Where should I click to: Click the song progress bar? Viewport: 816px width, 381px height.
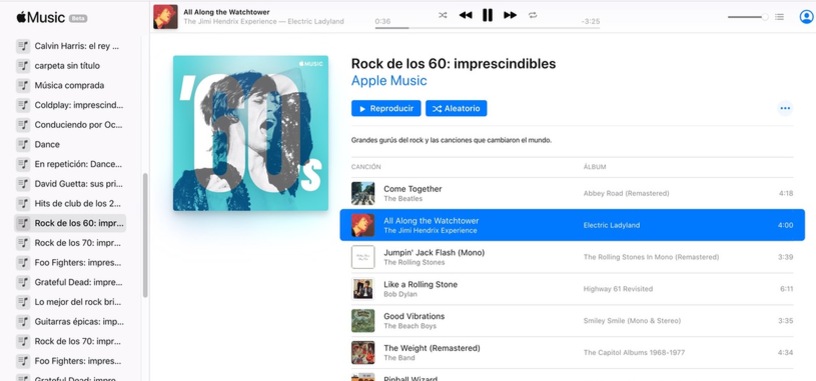[x=487, y=28]
